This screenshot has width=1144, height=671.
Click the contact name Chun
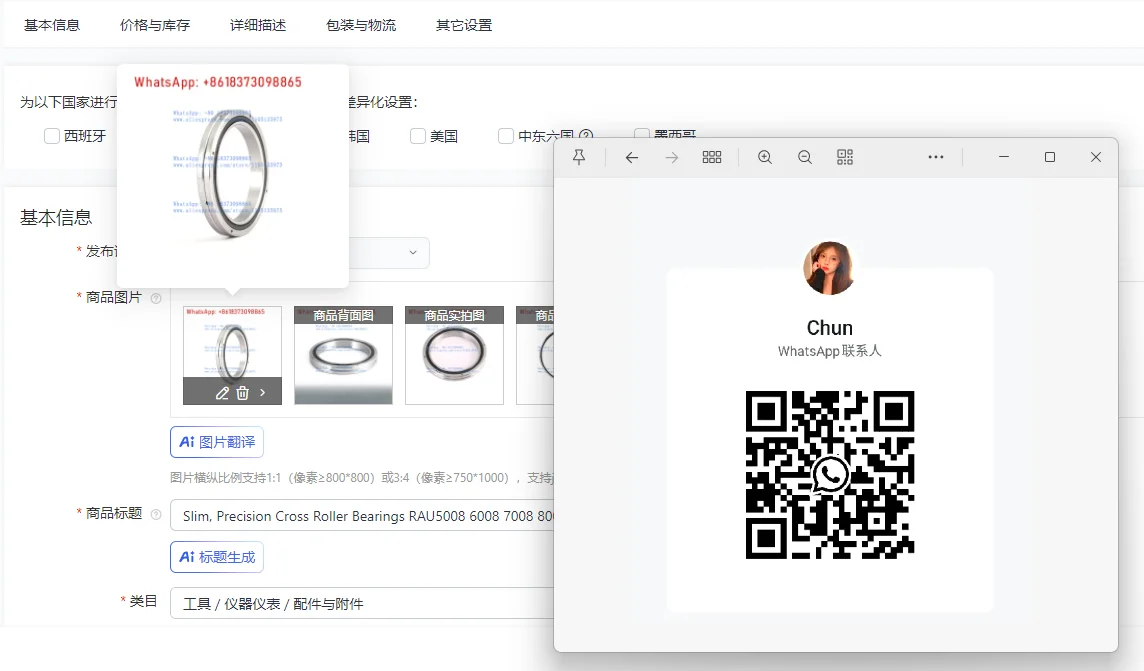830,327
